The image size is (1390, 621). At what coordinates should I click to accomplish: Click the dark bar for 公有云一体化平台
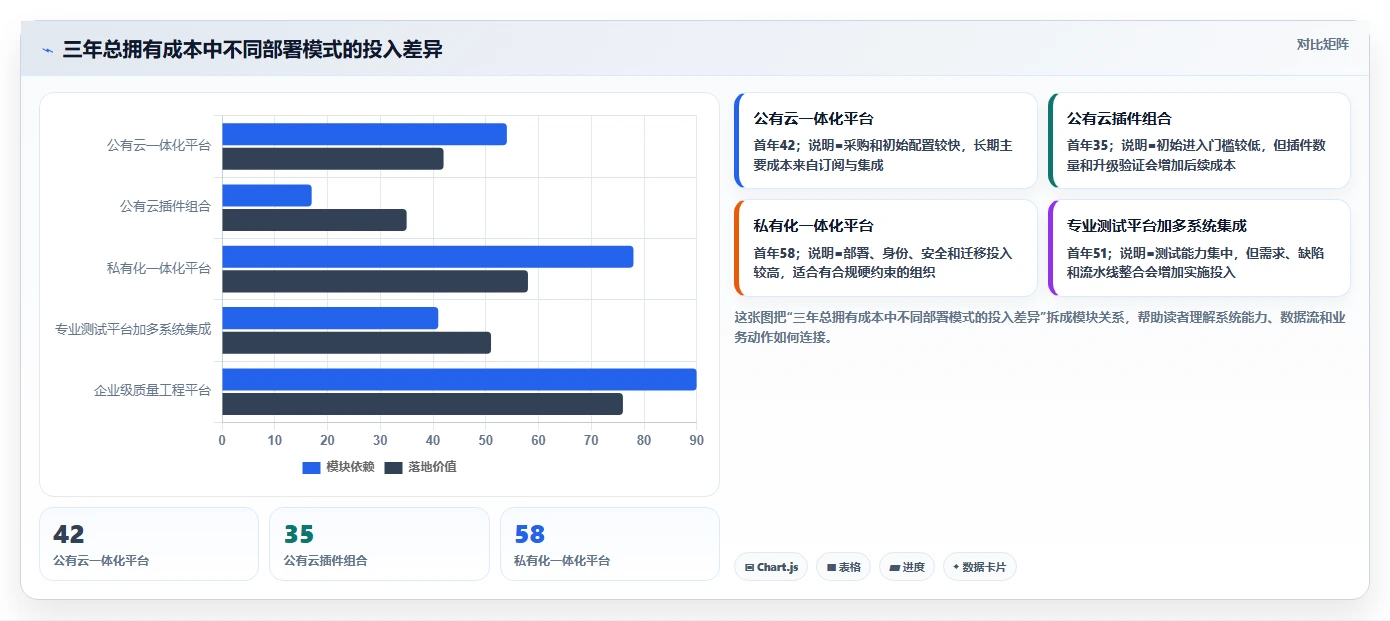click(332, 158)
